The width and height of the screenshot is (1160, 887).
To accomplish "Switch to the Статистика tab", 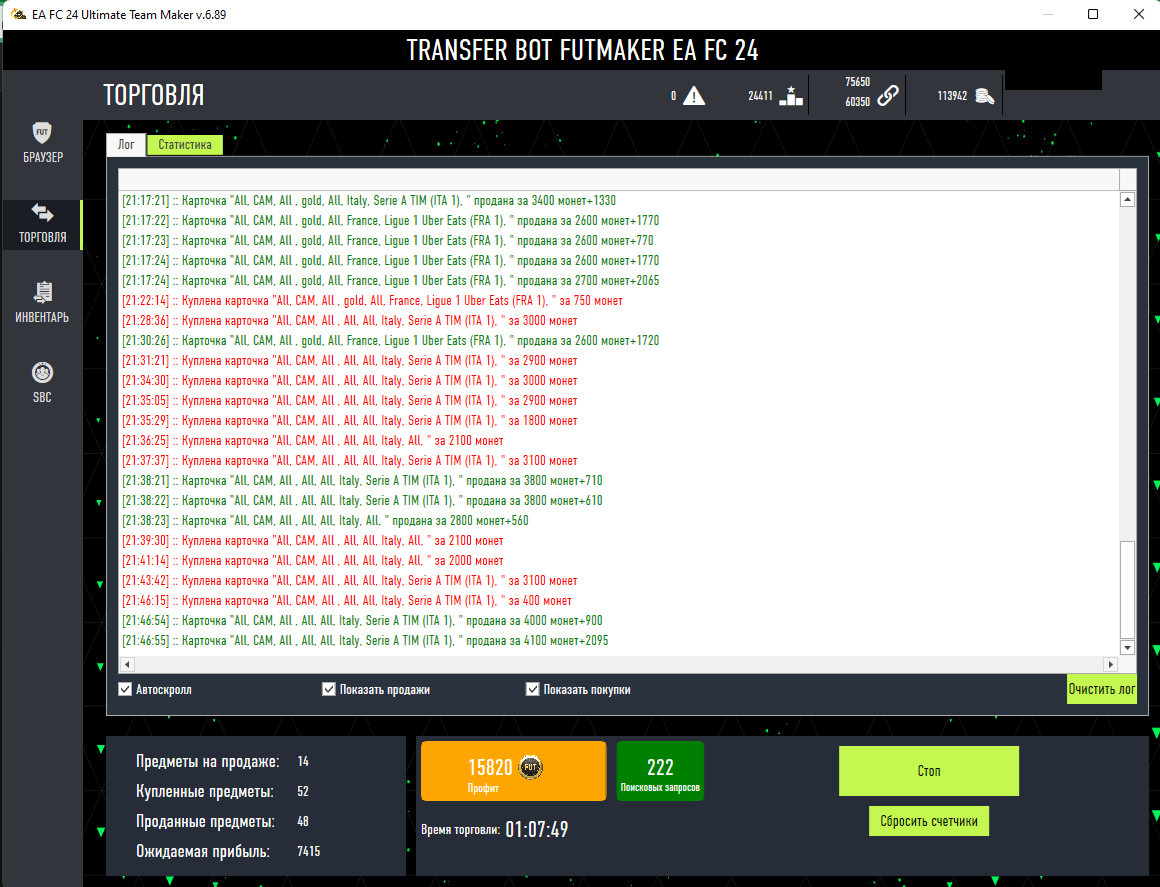I will 185,145.
